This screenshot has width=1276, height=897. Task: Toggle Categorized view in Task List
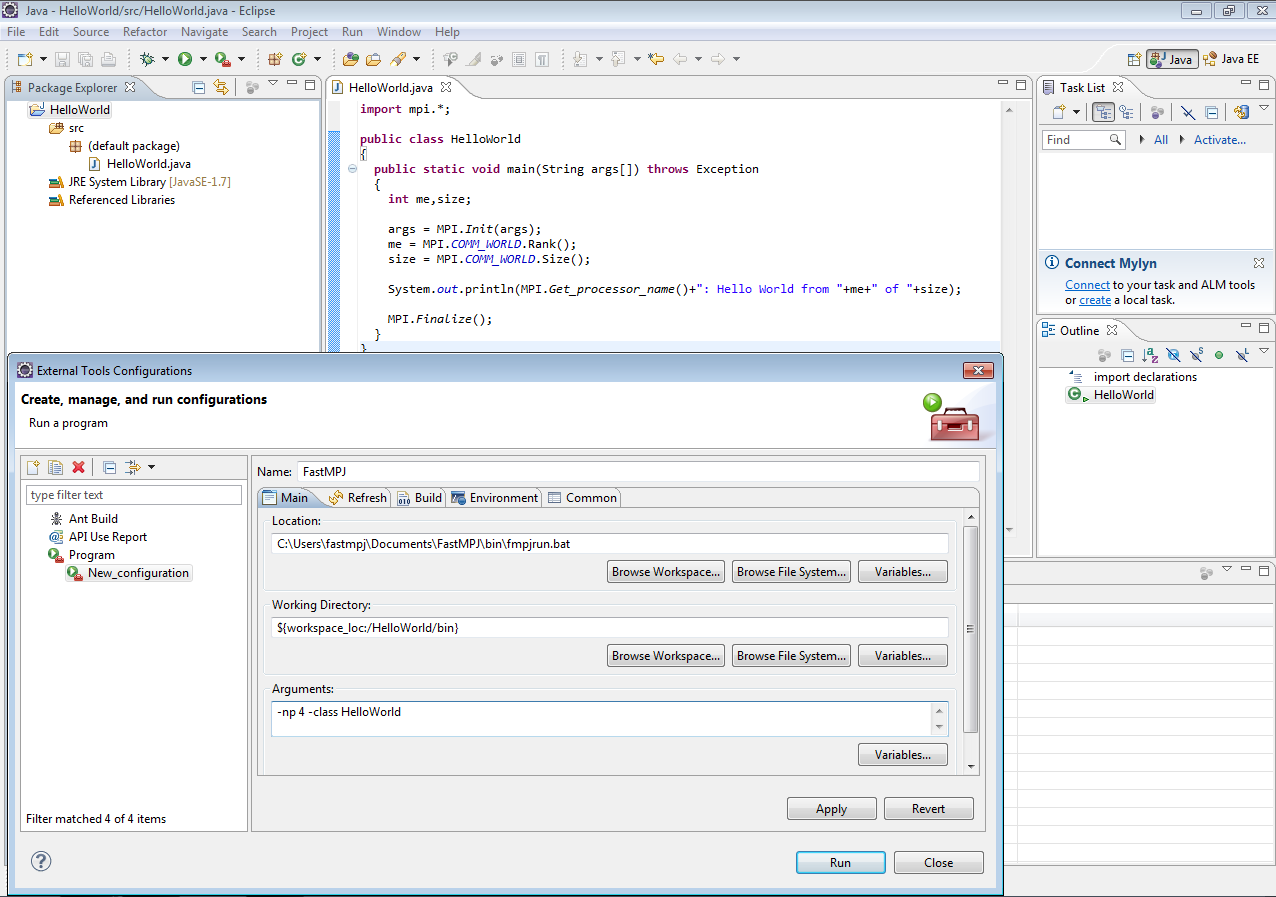pyautogui.click(x=1103, y=112)
